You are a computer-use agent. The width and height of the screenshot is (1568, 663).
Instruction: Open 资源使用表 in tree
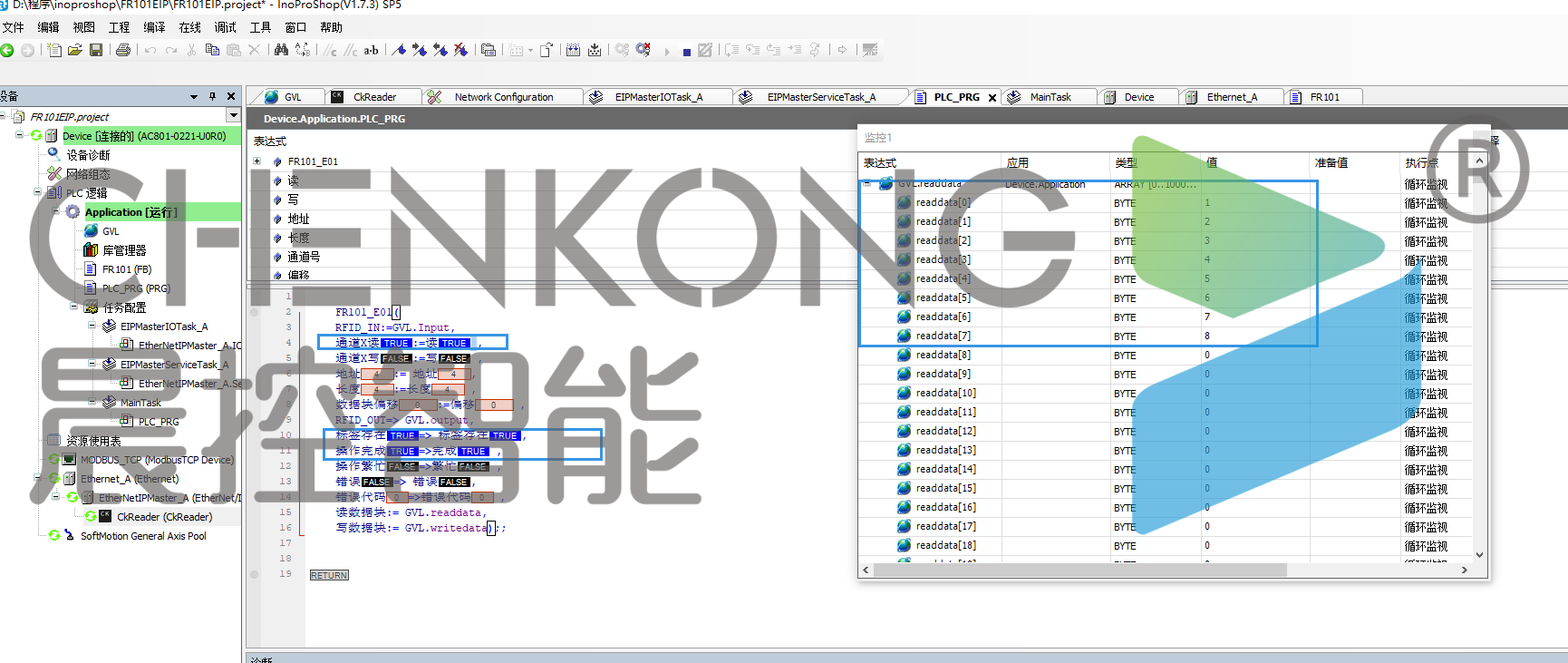(x=93, y=441)
